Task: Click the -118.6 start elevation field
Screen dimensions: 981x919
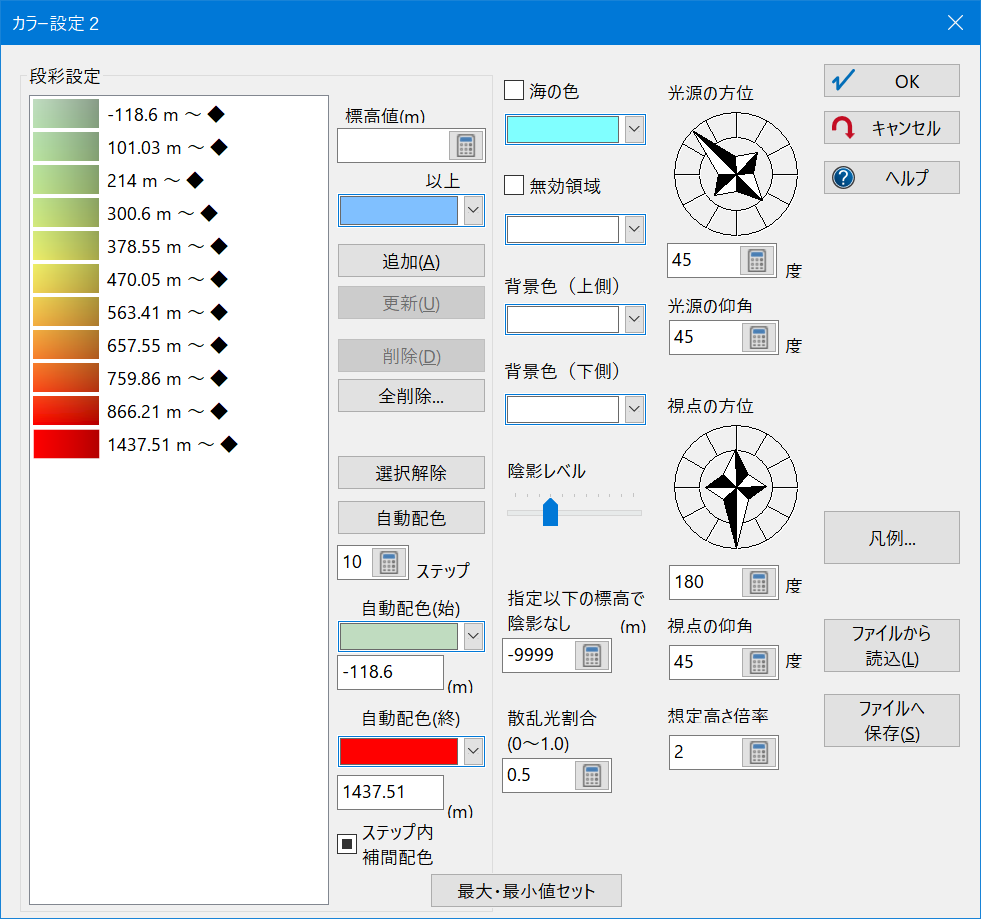Action: 390,672
